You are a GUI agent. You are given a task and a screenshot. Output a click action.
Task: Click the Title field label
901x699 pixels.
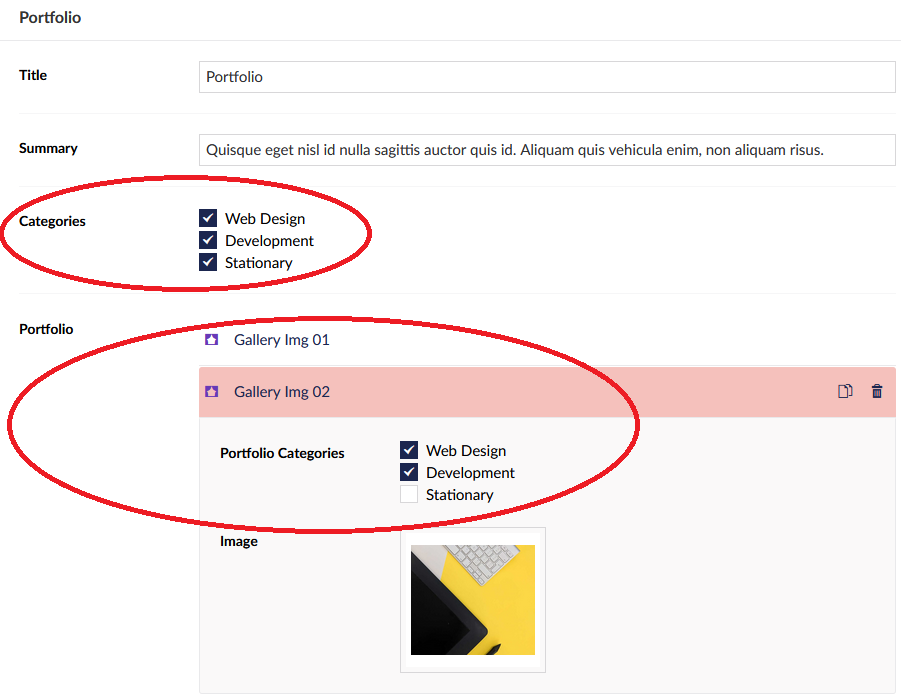tap(33, 75)
